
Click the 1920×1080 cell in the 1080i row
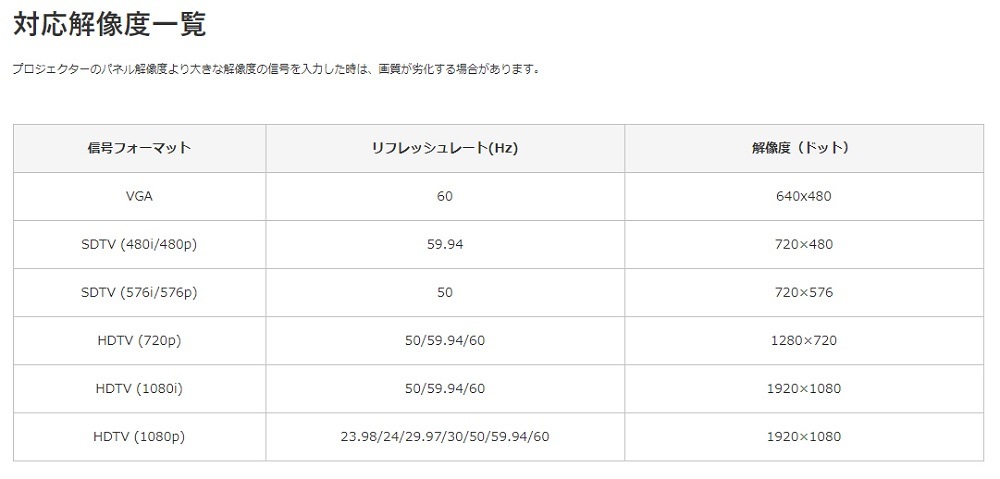click(x=803, y=388)
